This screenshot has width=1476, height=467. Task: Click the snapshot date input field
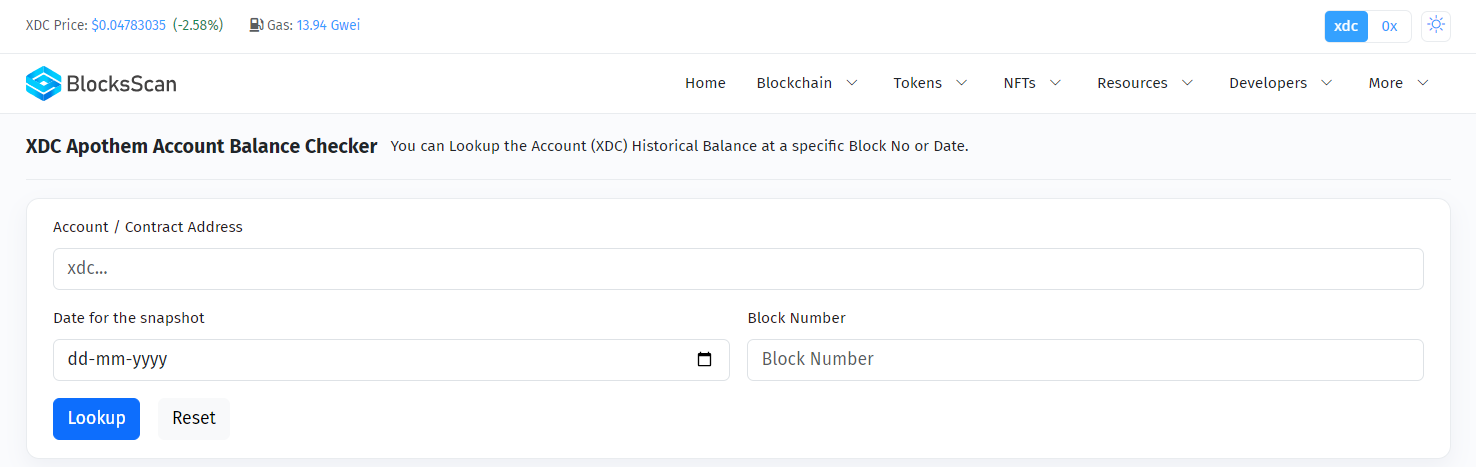click(391, 360)
